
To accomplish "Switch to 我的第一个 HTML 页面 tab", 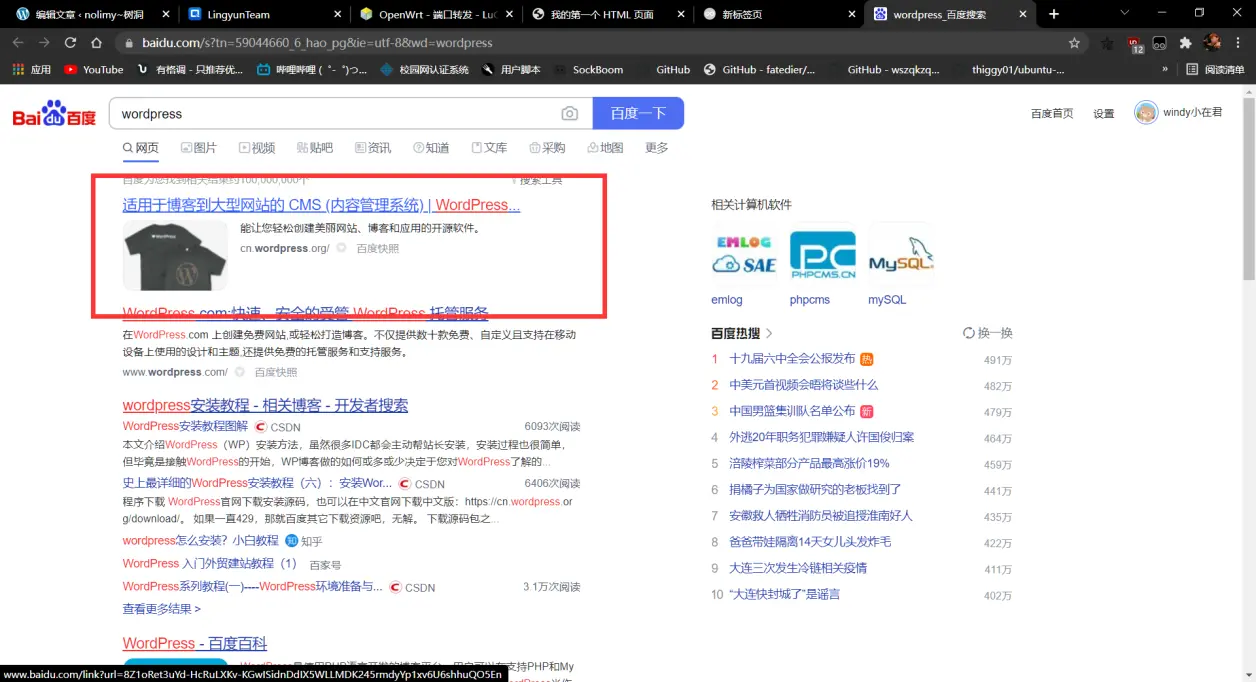I will (x=608, y=14).
